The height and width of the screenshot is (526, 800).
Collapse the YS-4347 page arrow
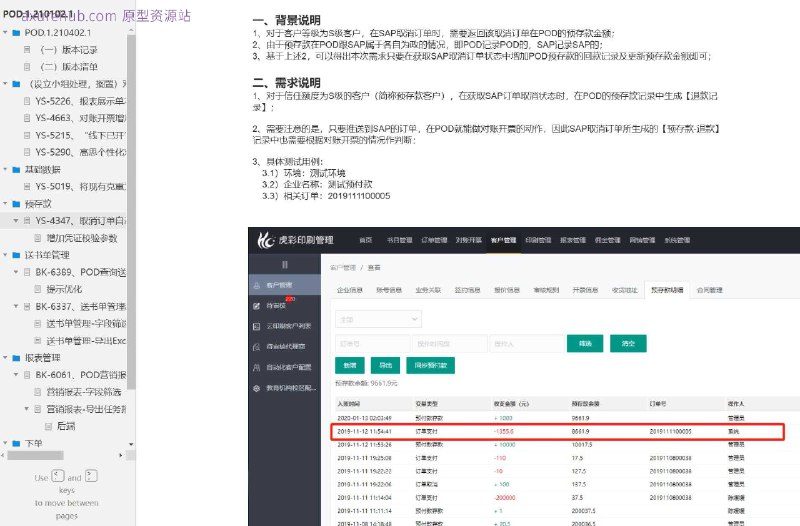point(16,221)
